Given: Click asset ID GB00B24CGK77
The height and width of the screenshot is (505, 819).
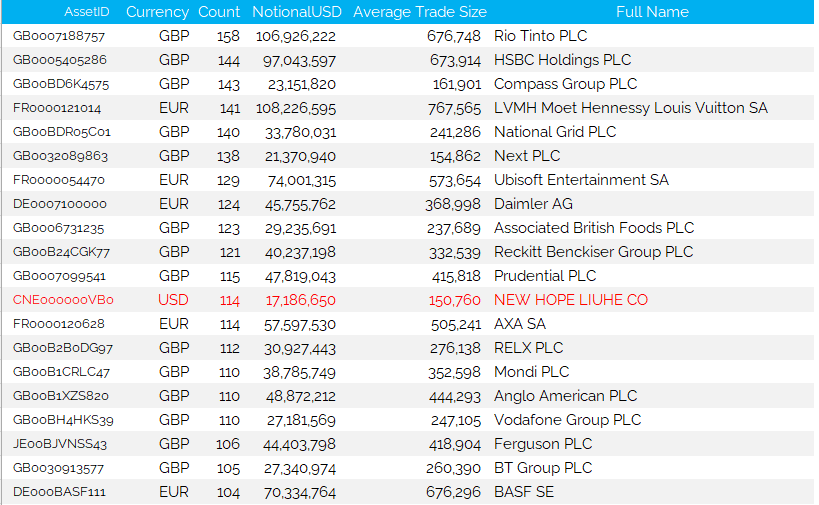Looking at the screenshot, I should click(61, 252).
